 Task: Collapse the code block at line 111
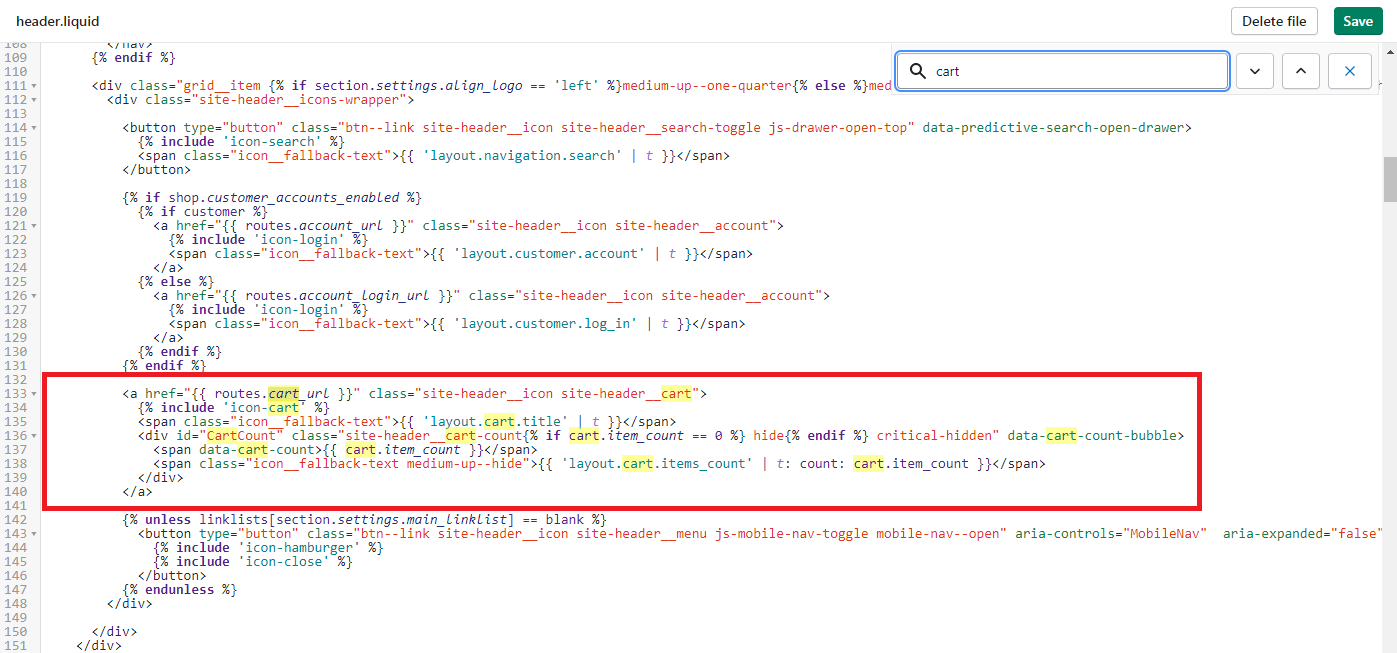coord(34,86)
